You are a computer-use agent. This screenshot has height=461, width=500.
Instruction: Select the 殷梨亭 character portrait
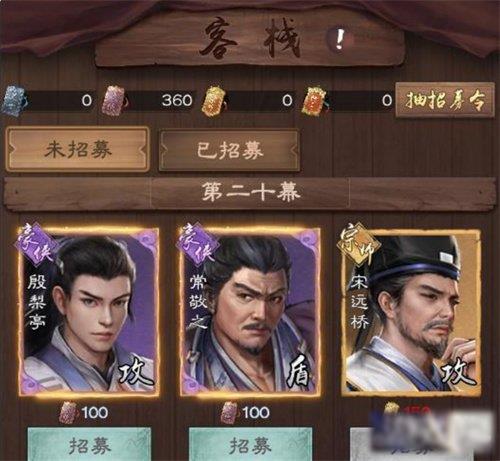point(89,311)
